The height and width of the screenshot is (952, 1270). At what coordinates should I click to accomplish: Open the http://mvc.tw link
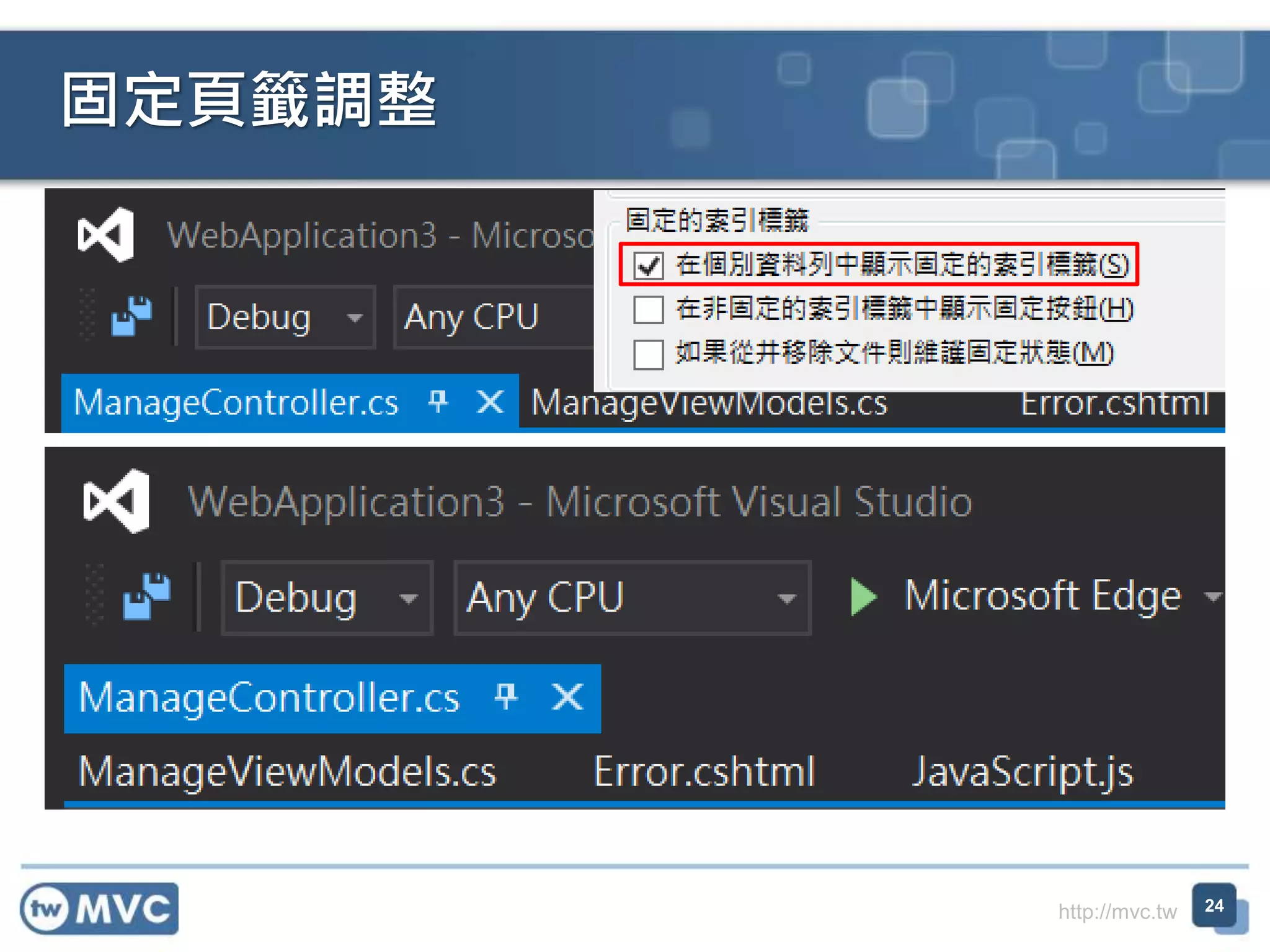(1117, 911)
